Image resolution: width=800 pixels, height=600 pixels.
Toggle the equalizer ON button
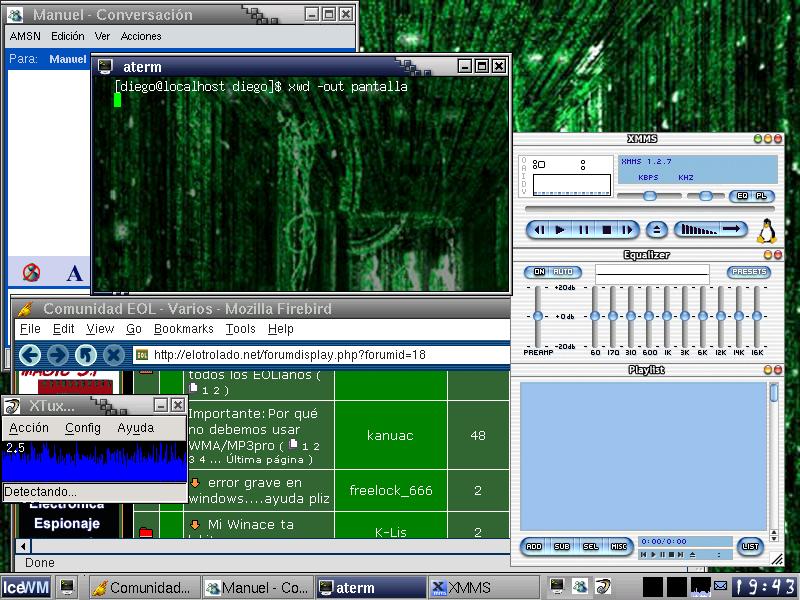pyautogui.click(x=539, y=272)
